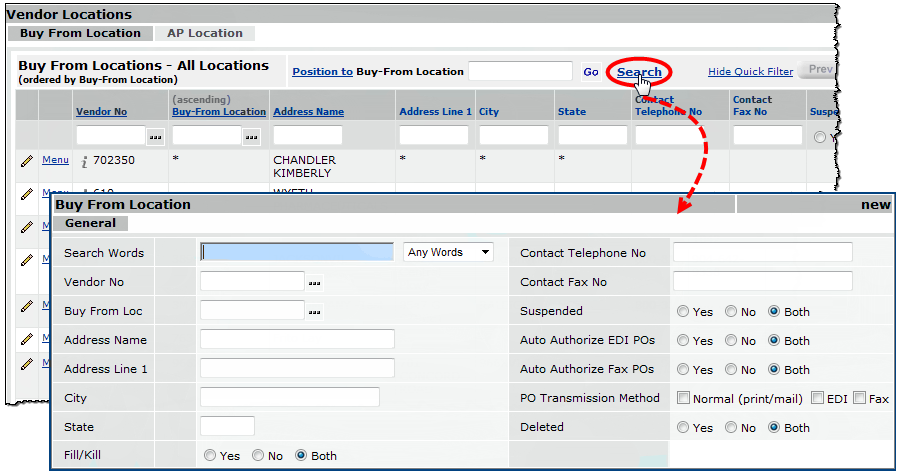Select Yes for Suspended option

[683, 312]
